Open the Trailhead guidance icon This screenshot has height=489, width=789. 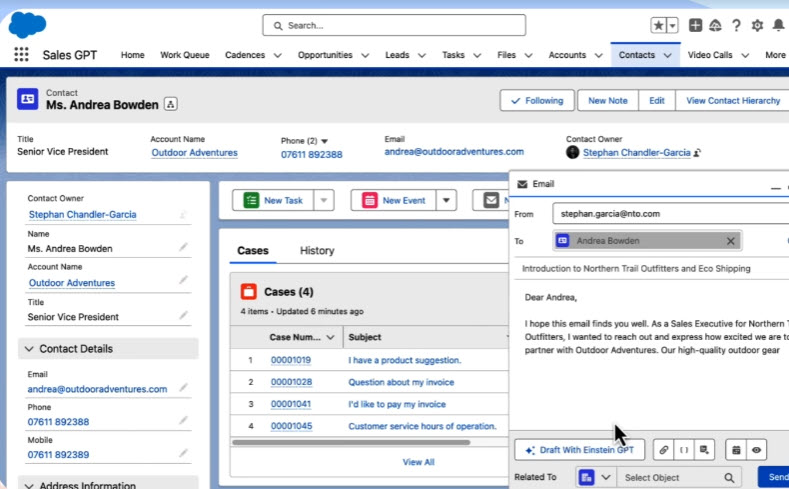[x=715, y=25]
